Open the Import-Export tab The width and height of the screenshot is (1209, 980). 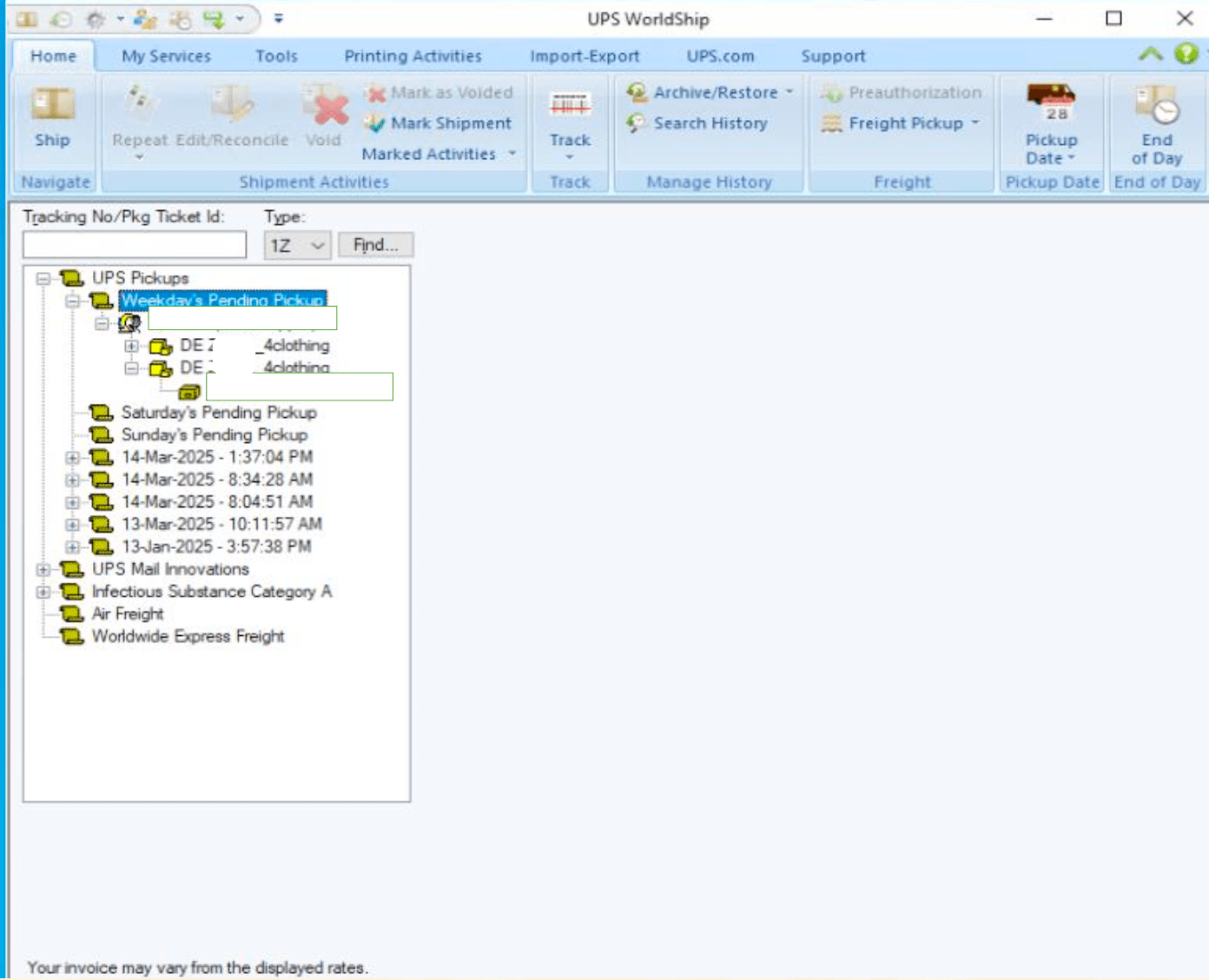coord(585,56)
